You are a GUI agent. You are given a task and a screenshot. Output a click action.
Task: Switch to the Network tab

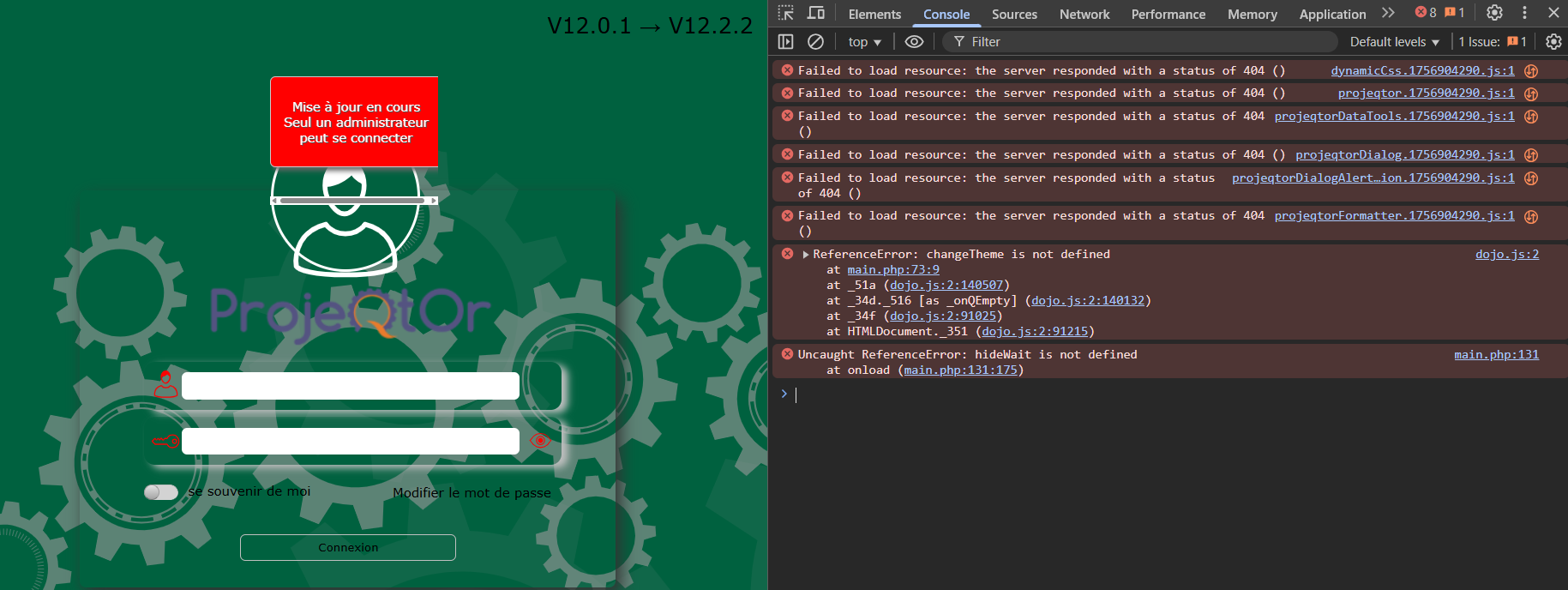pyautogui.click(x=1084, y=14)
